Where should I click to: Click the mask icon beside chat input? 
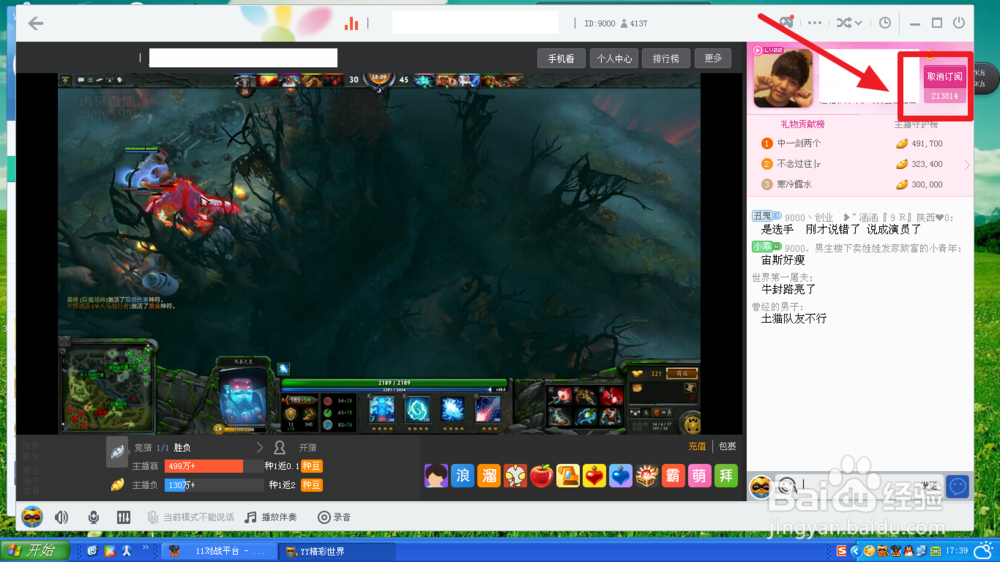pyautogui.click(x=760, y=487)
